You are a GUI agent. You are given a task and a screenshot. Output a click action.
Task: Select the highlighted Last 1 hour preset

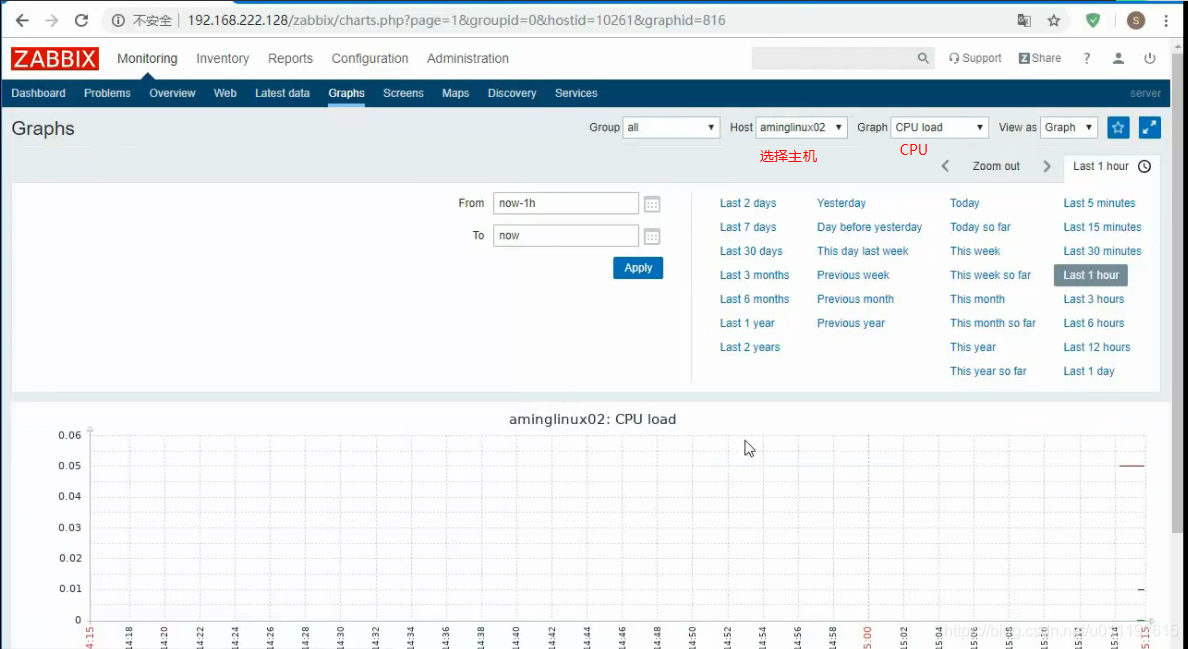pos(1090,275)
